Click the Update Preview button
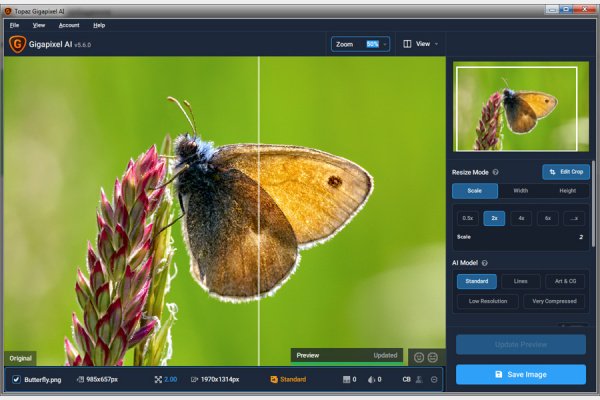 click(521, 344)
